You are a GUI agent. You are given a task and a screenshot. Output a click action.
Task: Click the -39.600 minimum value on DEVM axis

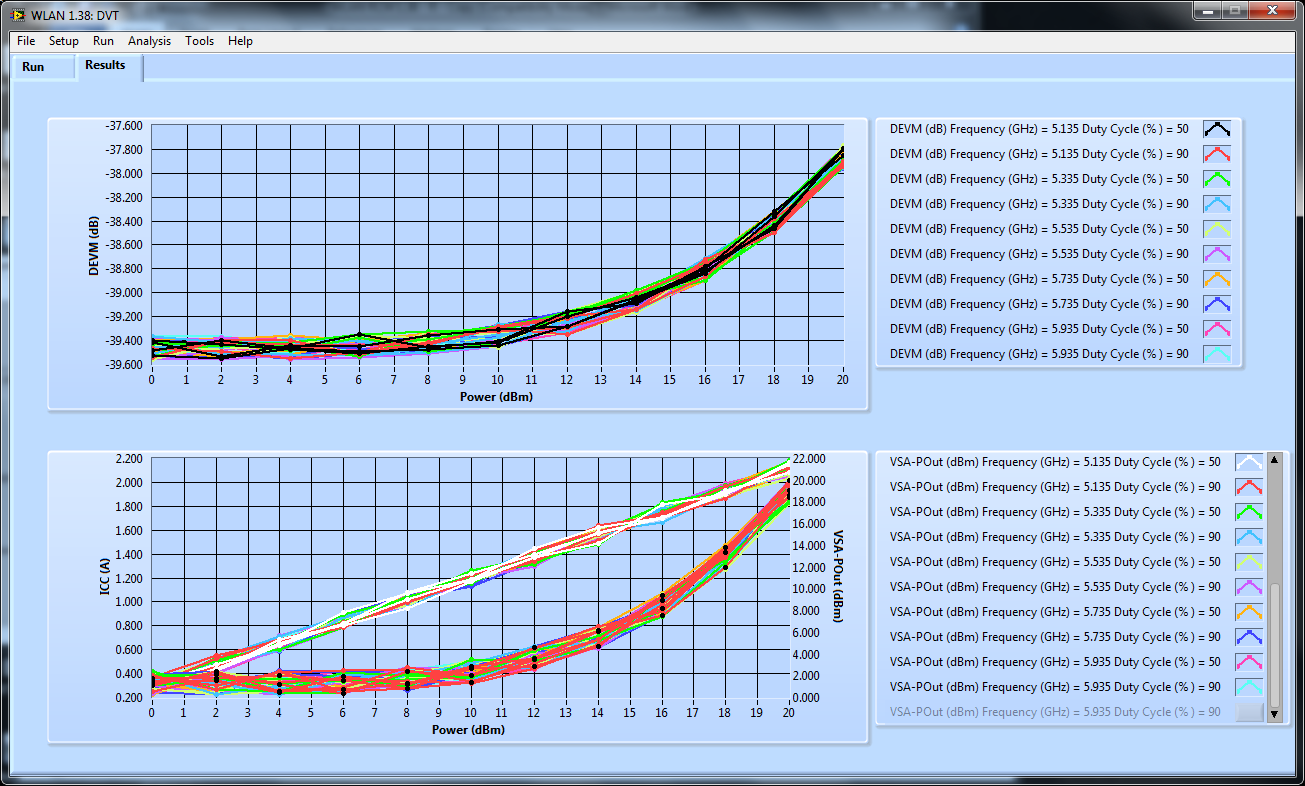click(x=124, y=365)
